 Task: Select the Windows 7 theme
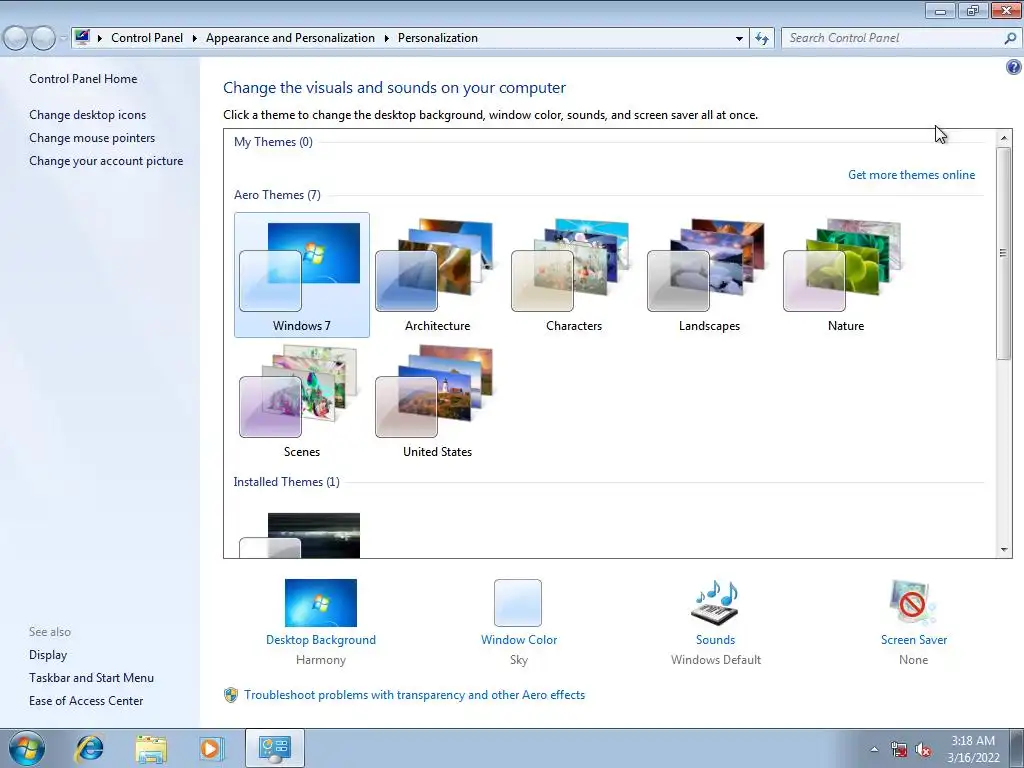click(302, 275)
